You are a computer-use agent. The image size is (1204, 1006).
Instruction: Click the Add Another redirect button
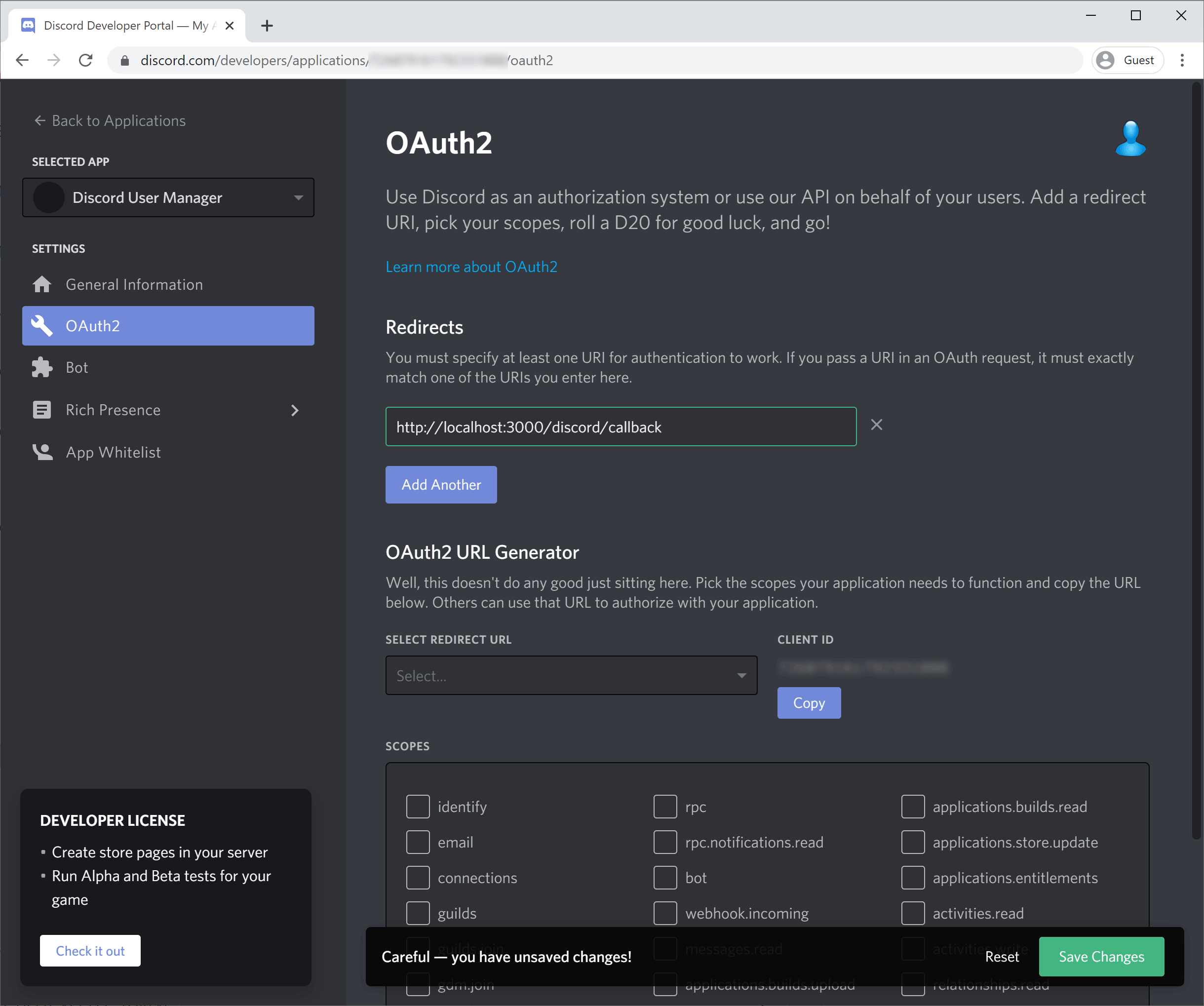tap(441, 485)
